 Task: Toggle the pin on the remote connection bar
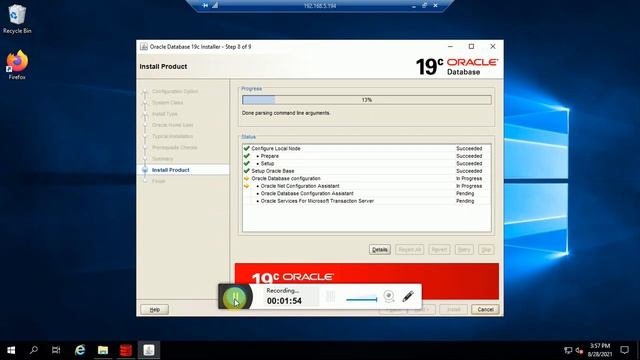[x=205, y=5]
